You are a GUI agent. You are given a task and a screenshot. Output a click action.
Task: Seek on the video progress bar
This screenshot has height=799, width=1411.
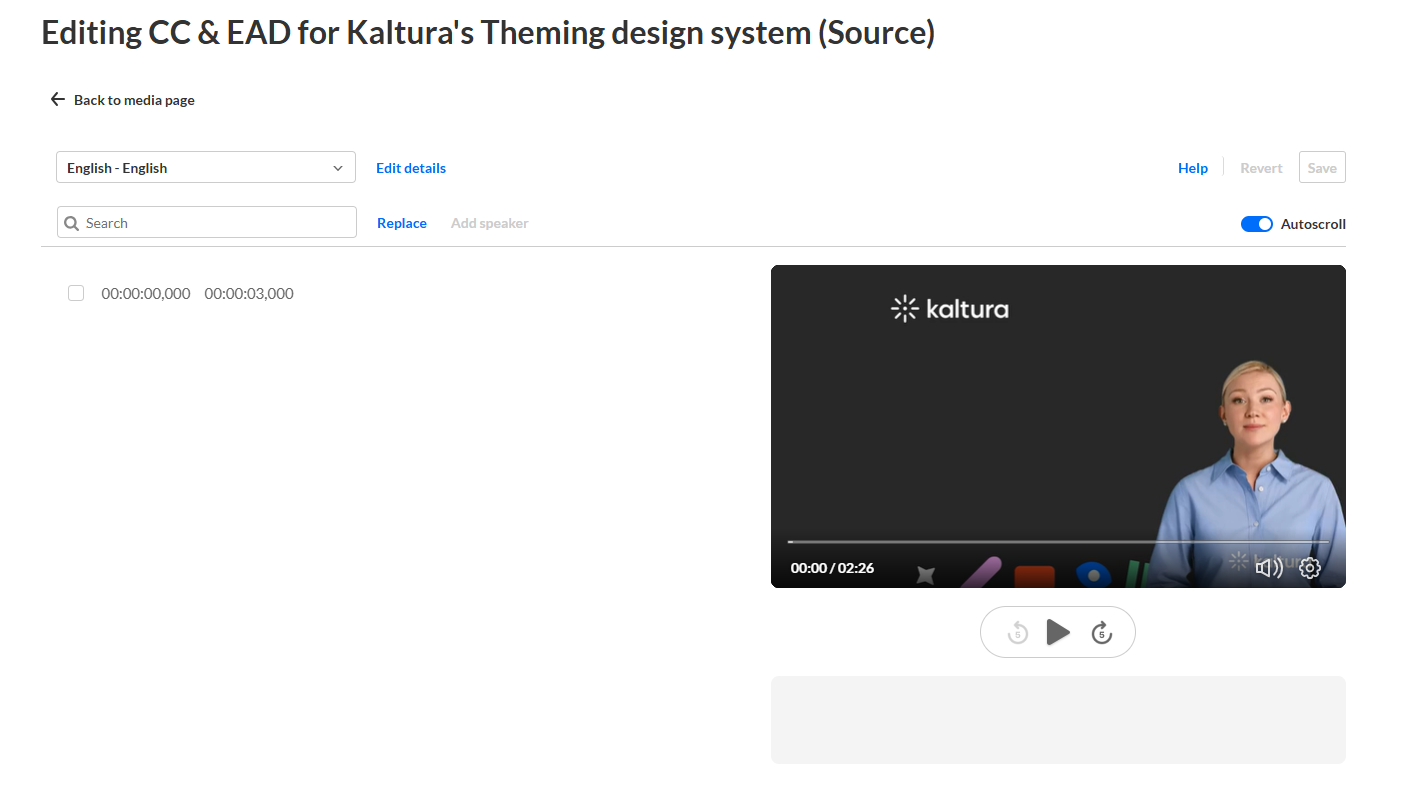pyautogui.click(x=1058, y=542)
